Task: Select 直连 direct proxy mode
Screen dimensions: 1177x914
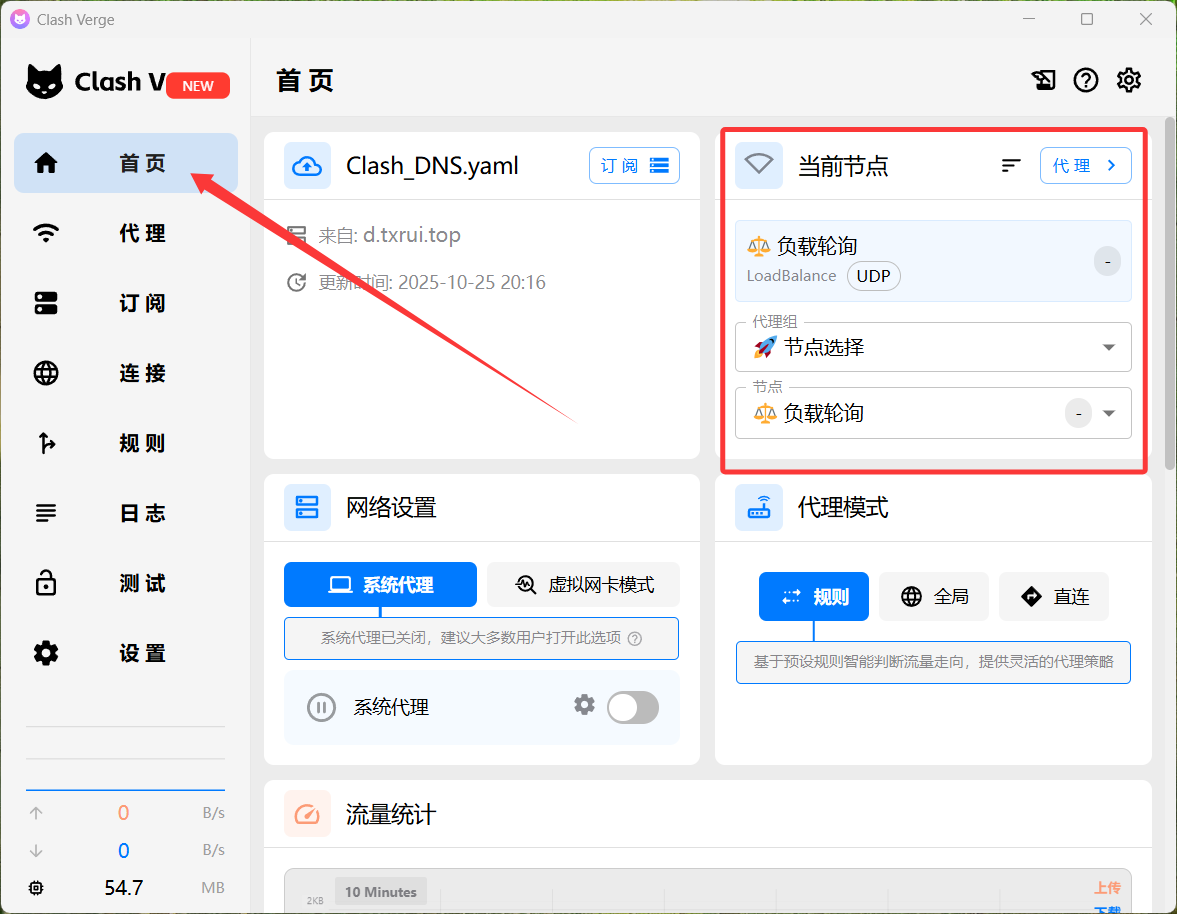Action: click(1054, 597)
